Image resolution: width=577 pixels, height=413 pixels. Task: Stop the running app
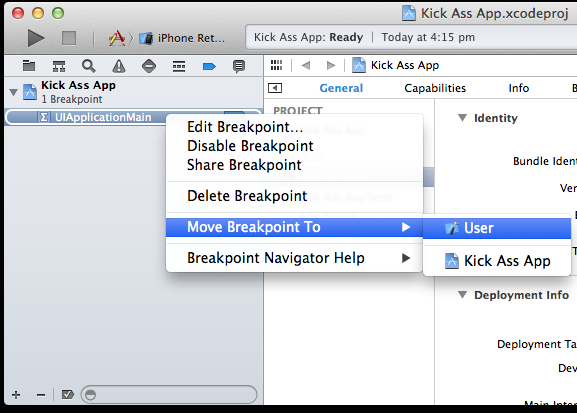click(69, 38)
